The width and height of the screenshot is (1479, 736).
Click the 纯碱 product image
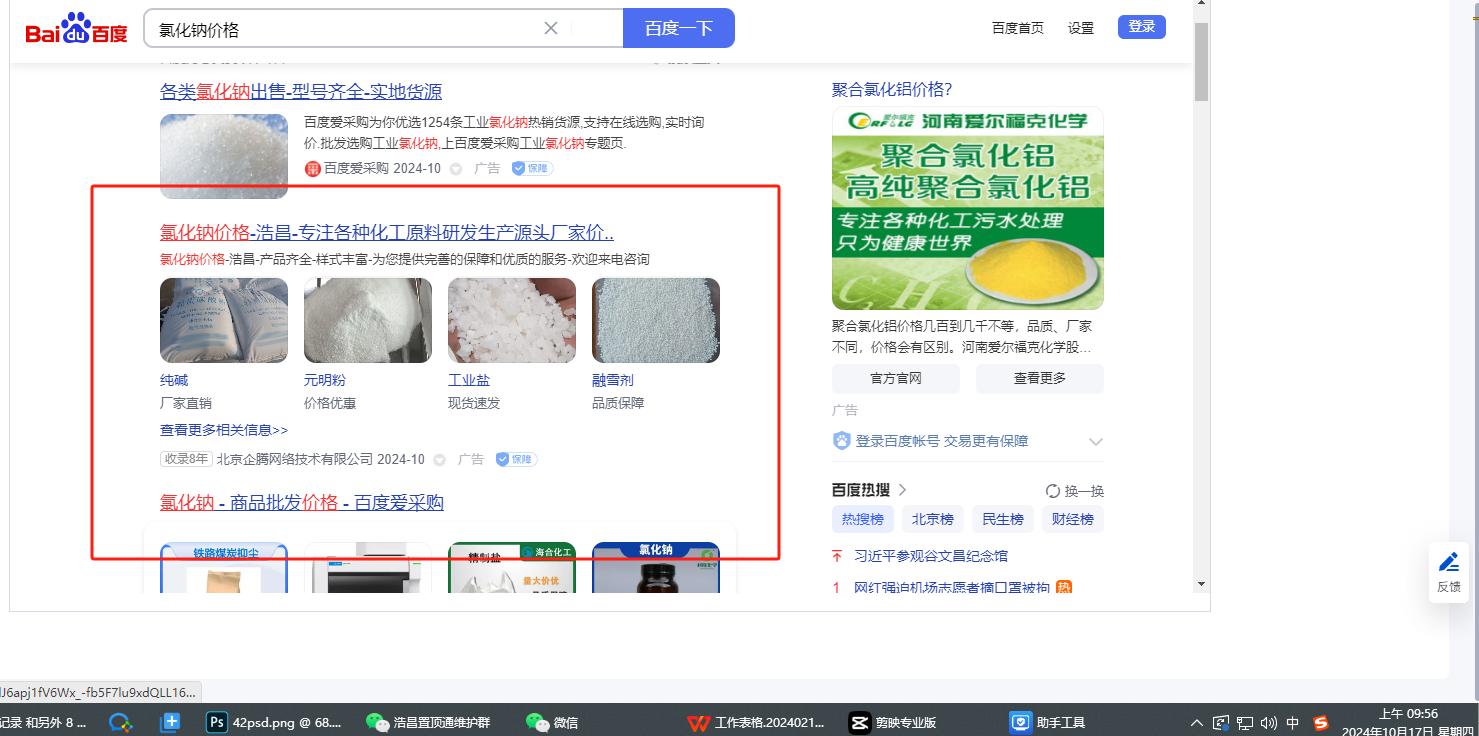pyautogui.click(x=224, y=320)
